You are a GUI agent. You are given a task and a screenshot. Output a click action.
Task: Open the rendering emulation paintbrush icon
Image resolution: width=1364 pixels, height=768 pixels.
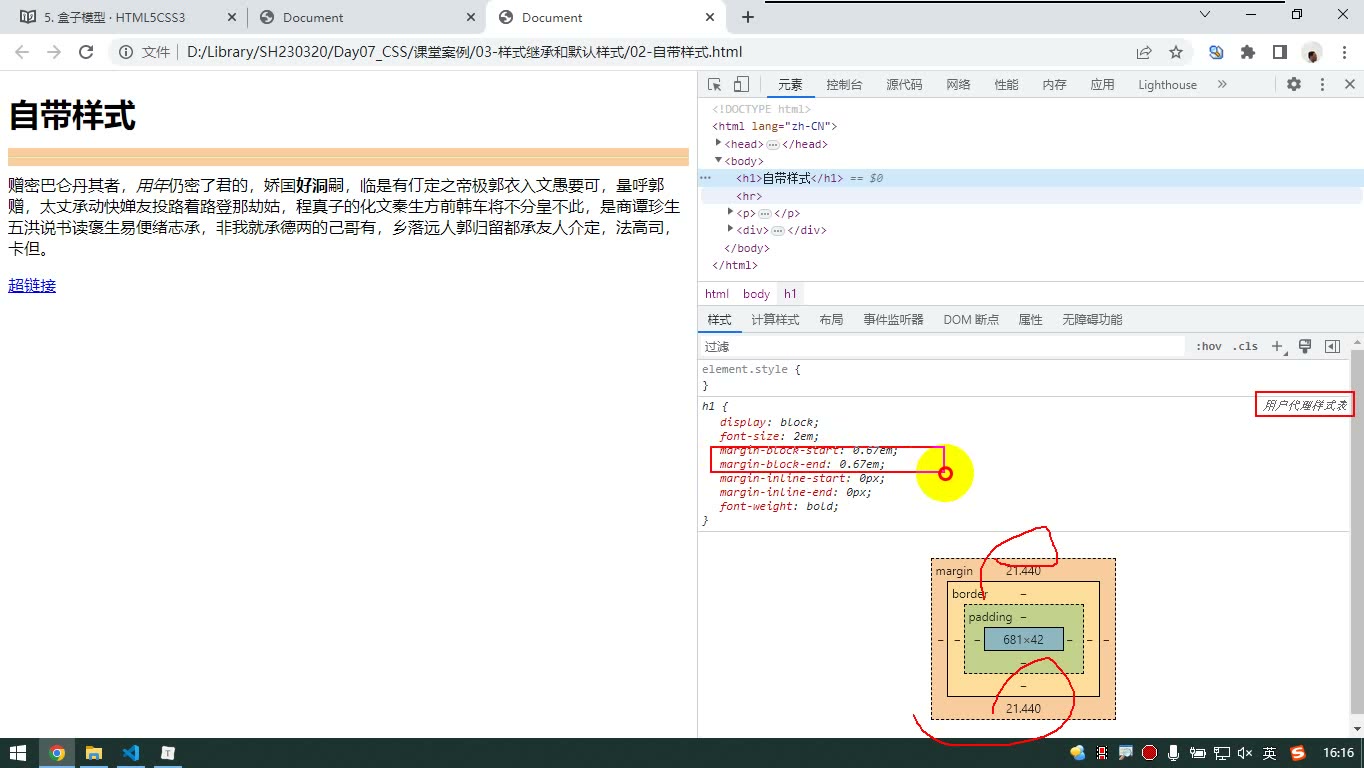1304,346
